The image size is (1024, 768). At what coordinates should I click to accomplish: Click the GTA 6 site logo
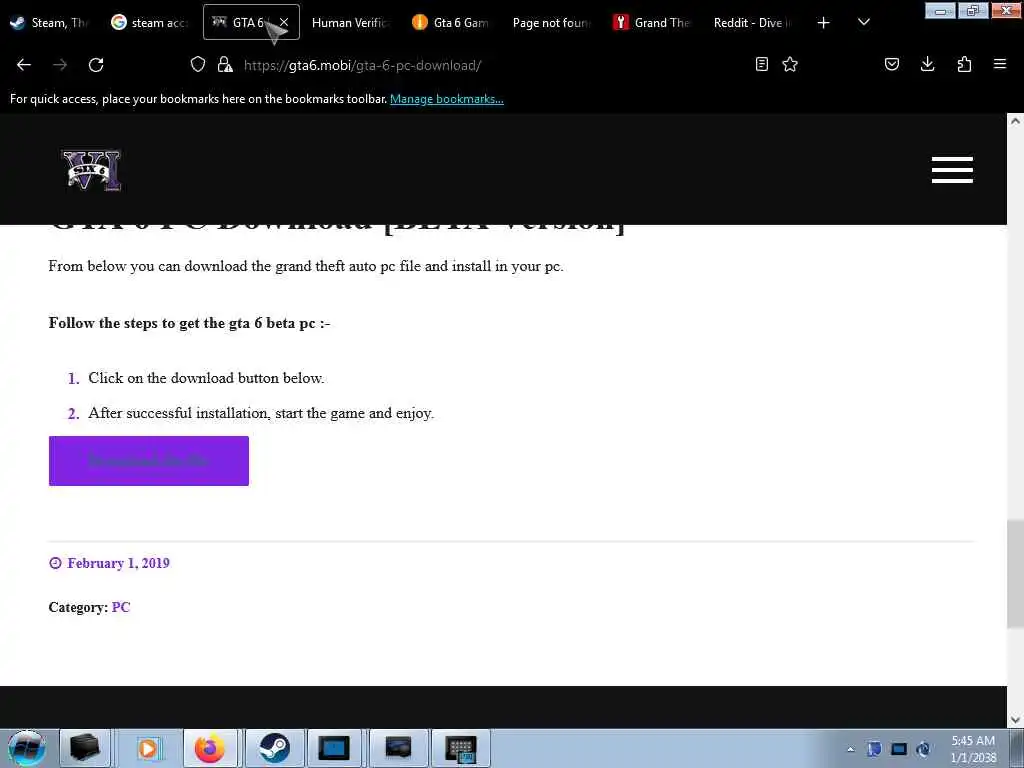91,170
